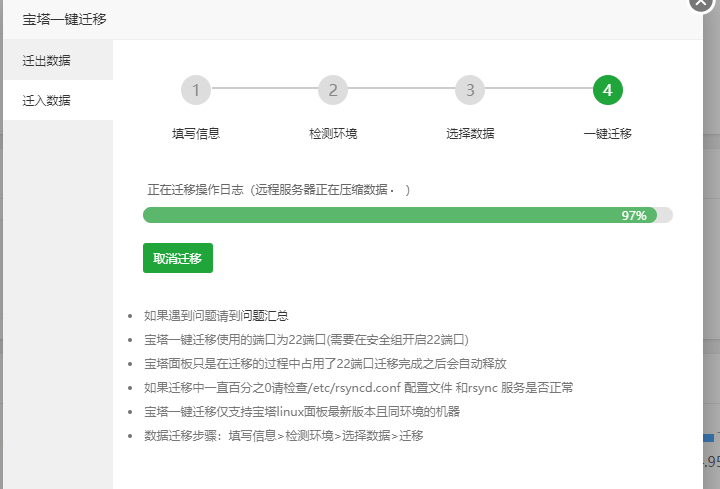This screenshot has width=720, height=489.
Task: Click the step 2 circle for 检测环境
Action: click(x=333, y=90)
